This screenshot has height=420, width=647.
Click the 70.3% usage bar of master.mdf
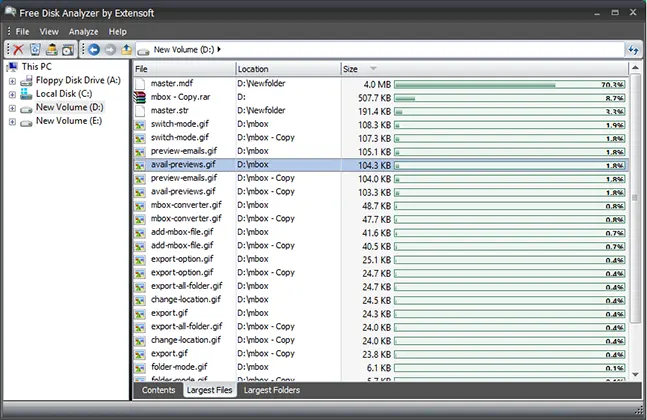click(x=510, y=85)
